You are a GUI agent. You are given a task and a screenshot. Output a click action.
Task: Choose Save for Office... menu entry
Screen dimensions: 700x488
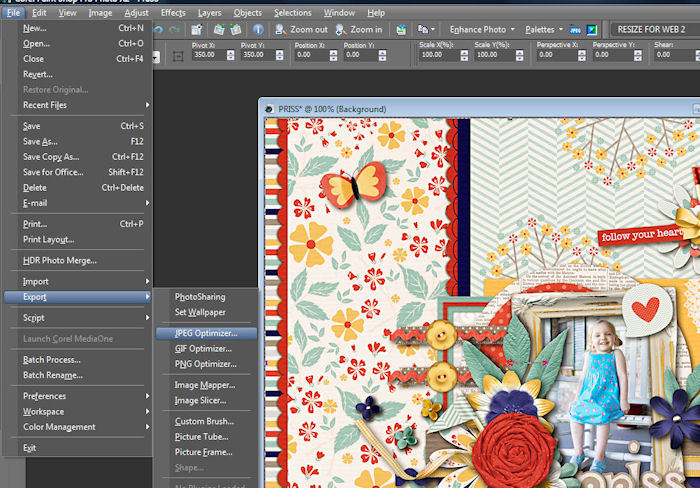pyautogui.click(x=78, y=172)
